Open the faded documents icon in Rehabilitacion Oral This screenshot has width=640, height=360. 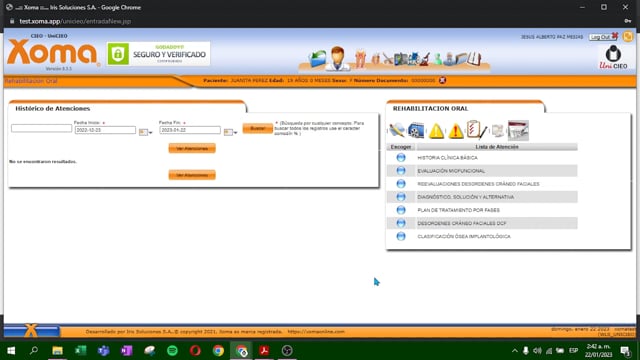[498, 131]
